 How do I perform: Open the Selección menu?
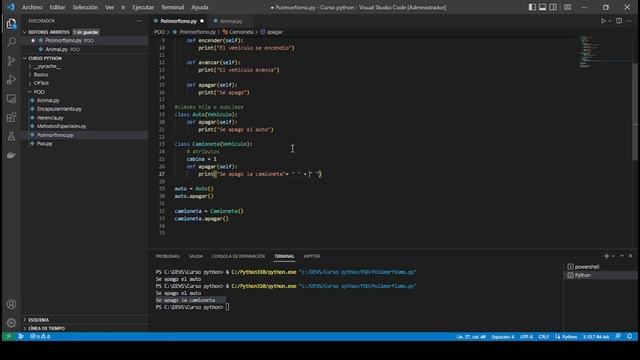85,7
